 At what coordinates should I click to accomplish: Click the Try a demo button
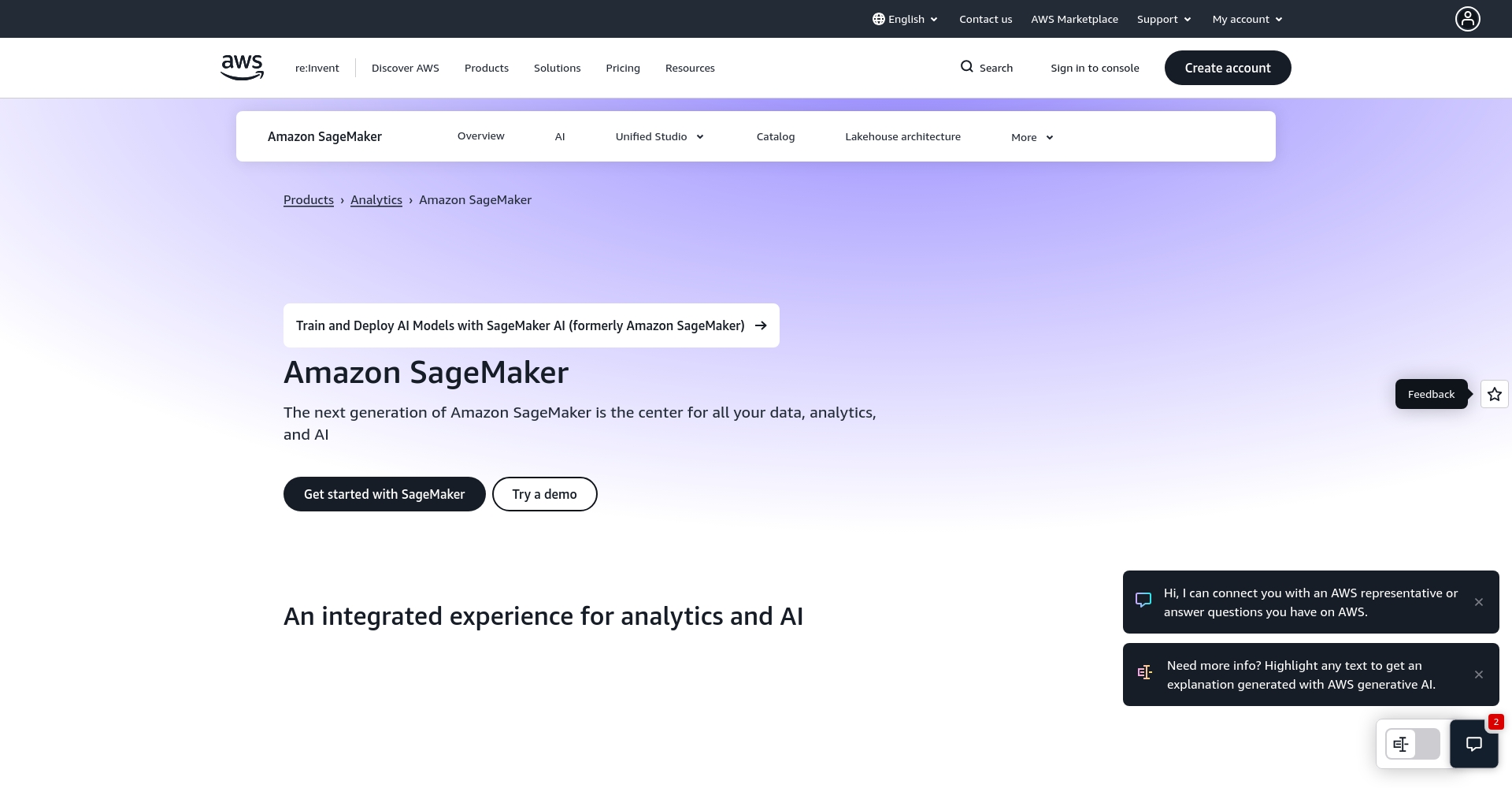click(544, 494)
